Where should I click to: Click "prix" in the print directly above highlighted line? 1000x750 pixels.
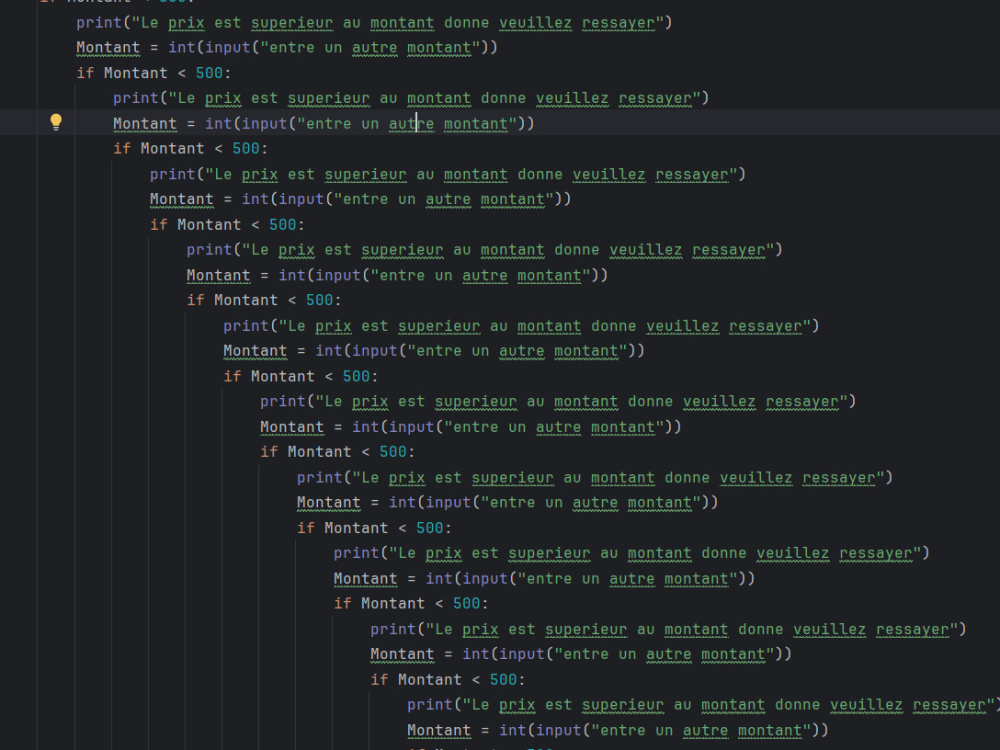(x=223, y=98)
